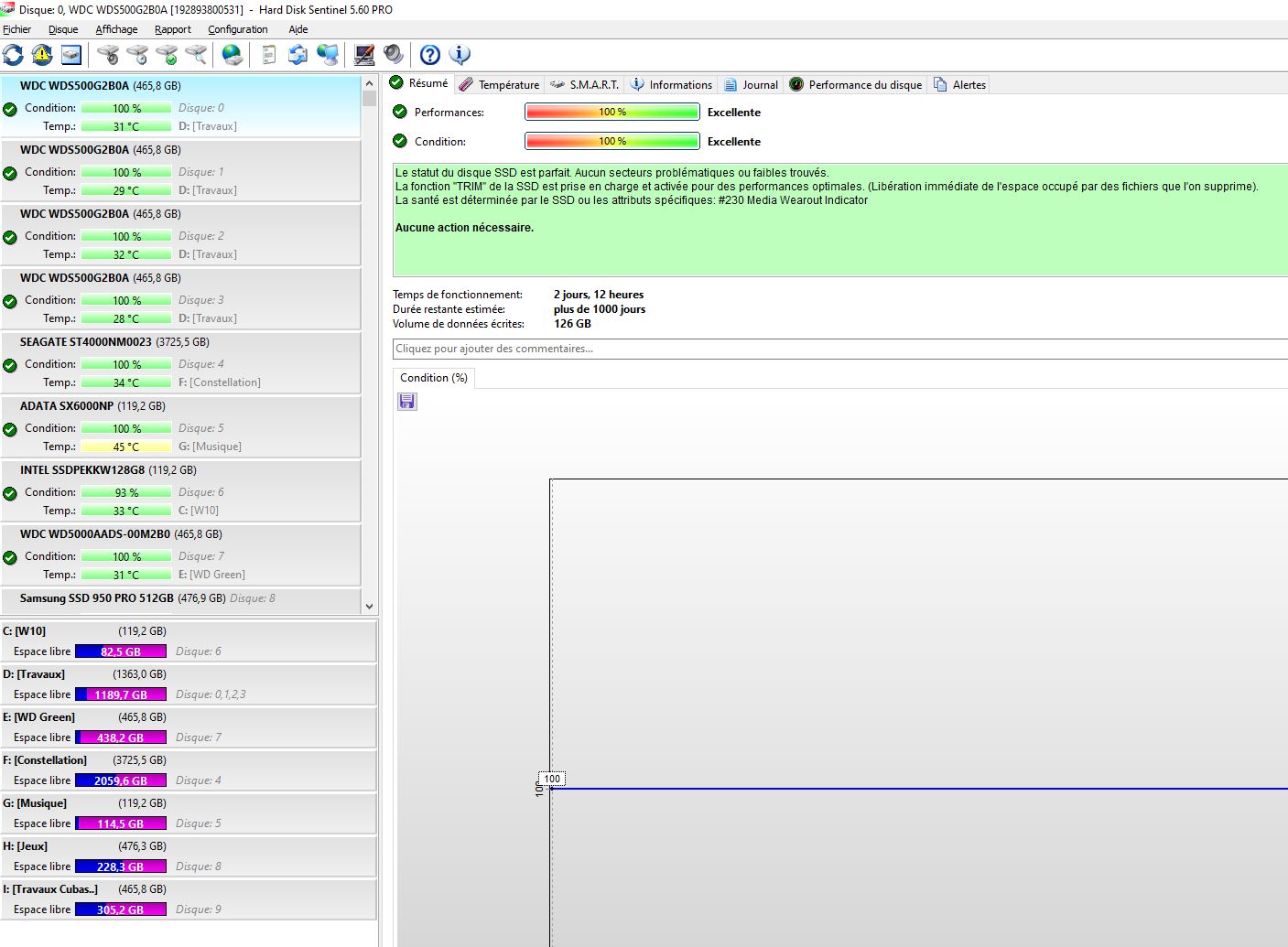The image size is (1288, 947).
Task: Open the Informations tab
Action: (x=671, y=84)
